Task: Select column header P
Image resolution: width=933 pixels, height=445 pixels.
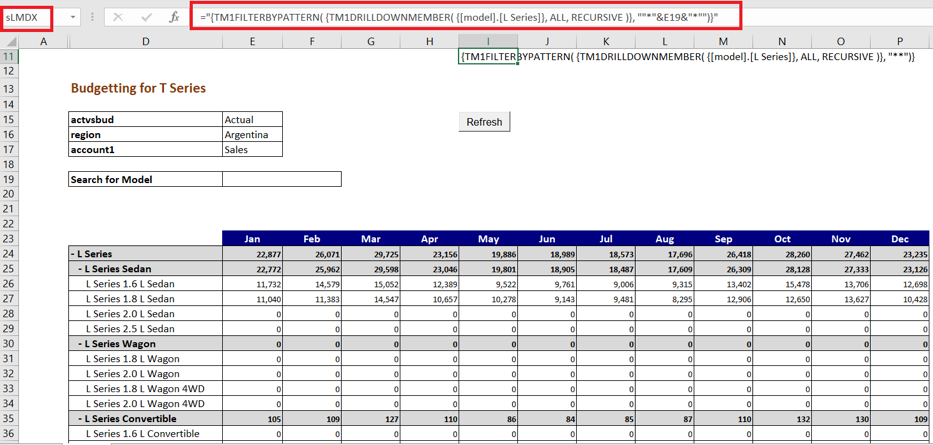Action: pyautogui.click(x=900, y=40)
